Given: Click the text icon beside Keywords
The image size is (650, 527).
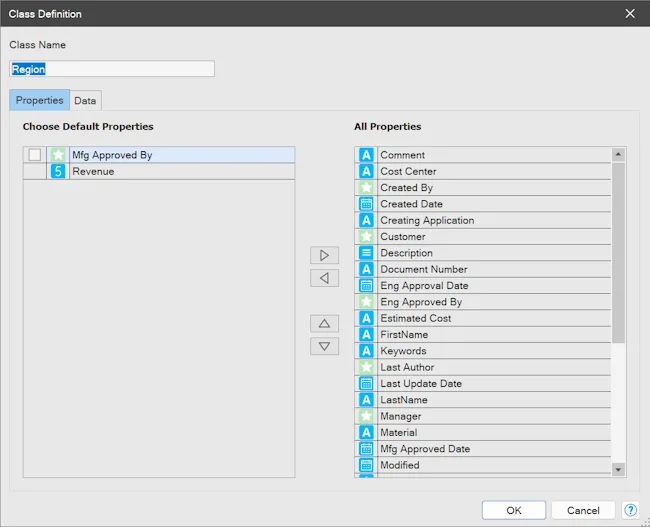Looking at the screenshot, I should click(x=366, y=351).
